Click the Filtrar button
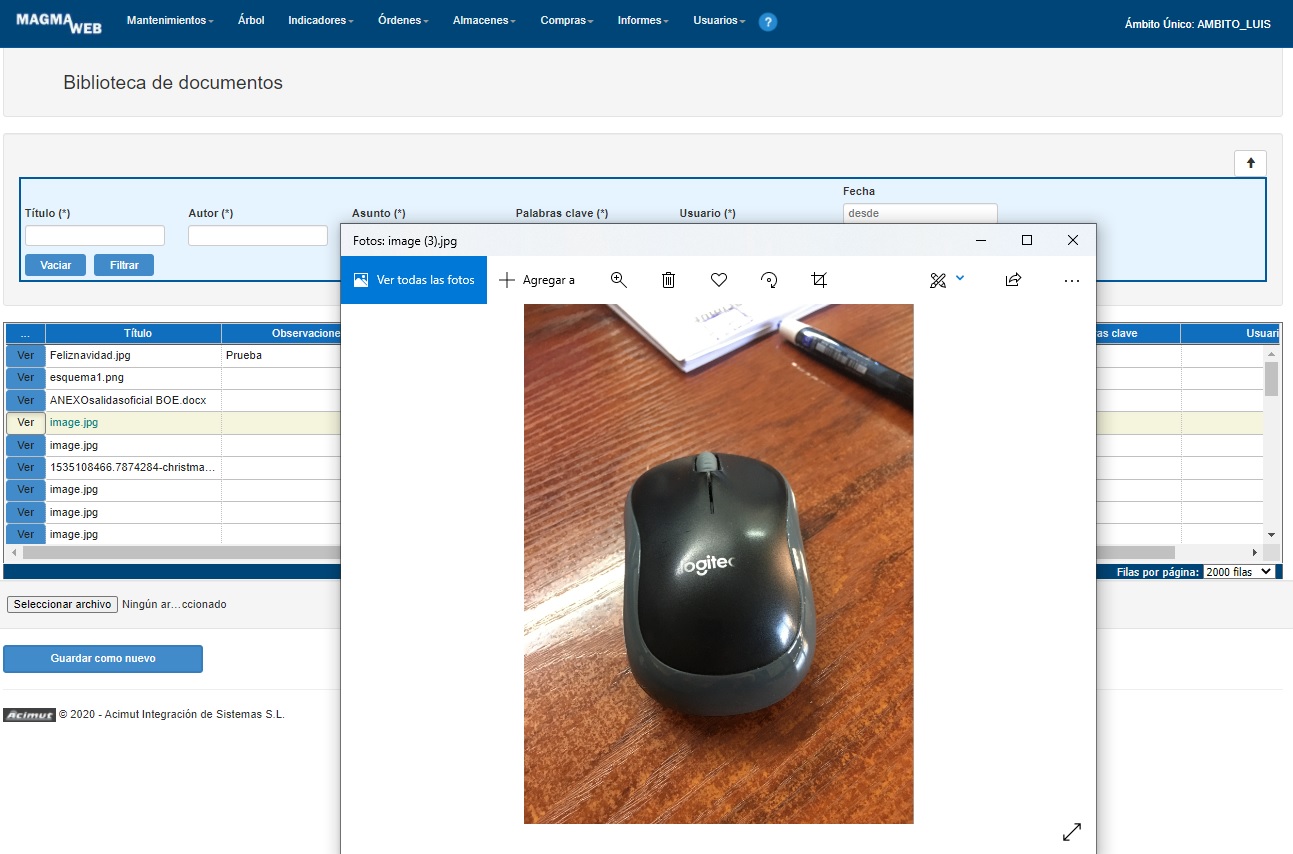 [x=124, y=265]
